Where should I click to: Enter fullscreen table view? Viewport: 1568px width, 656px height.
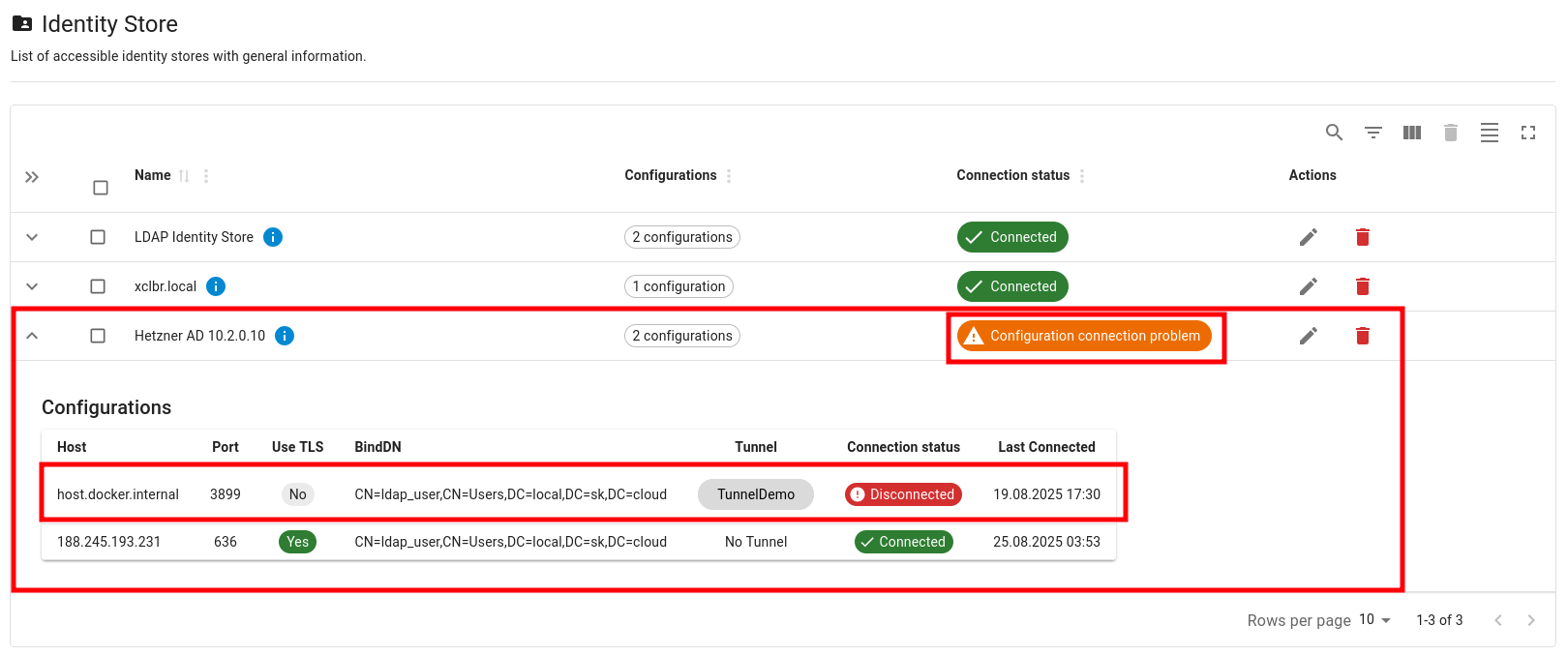point(1527,133)
